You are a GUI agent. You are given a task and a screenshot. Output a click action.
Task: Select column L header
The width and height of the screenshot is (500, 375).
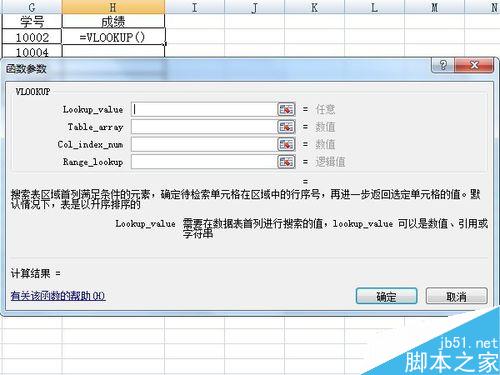[x=374, y=7]
